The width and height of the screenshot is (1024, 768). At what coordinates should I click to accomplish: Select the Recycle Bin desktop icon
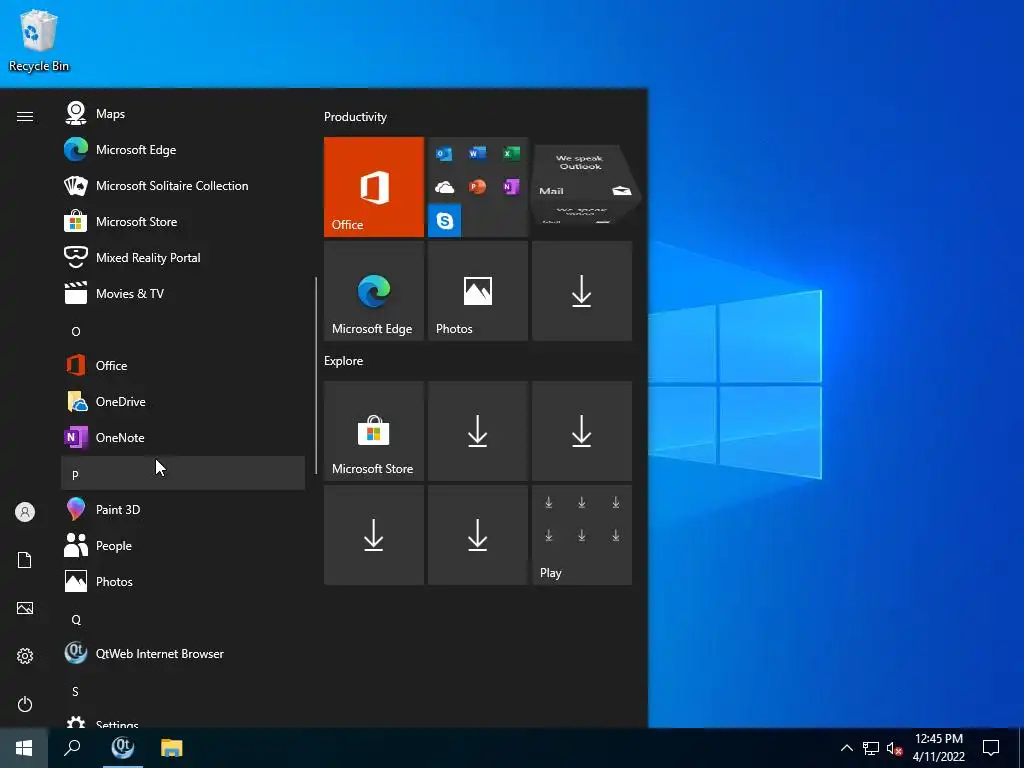pos(39,40)
